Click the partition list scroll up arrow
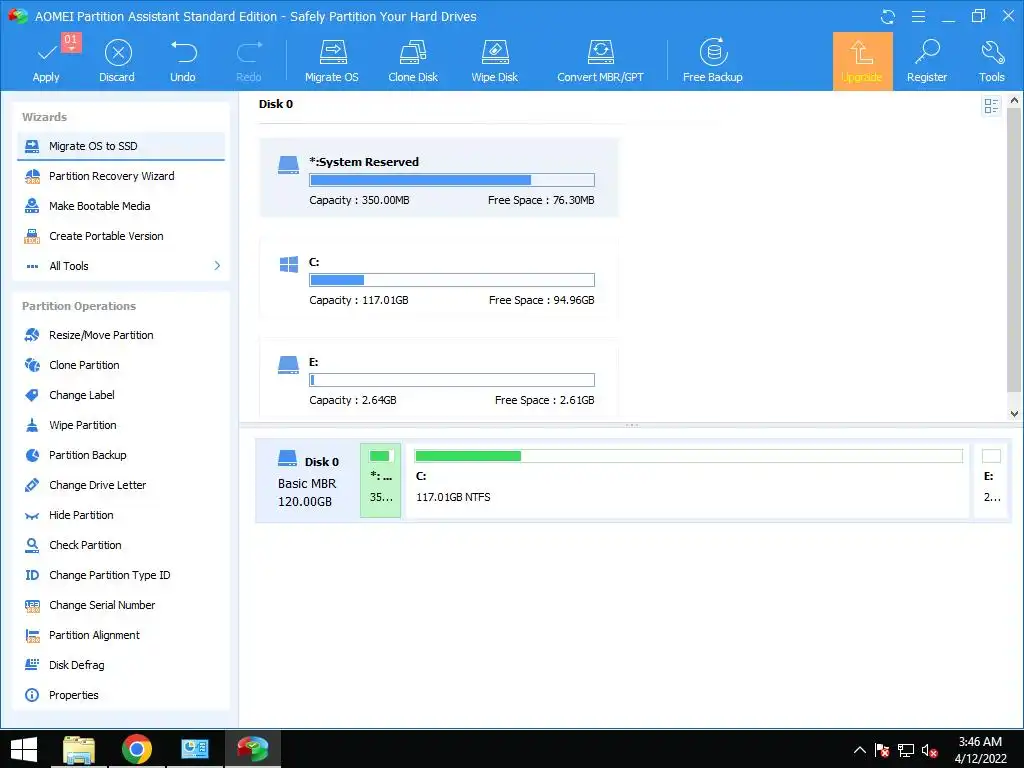The width and height of the screenshot is (1024, 768). point(1014,101)
